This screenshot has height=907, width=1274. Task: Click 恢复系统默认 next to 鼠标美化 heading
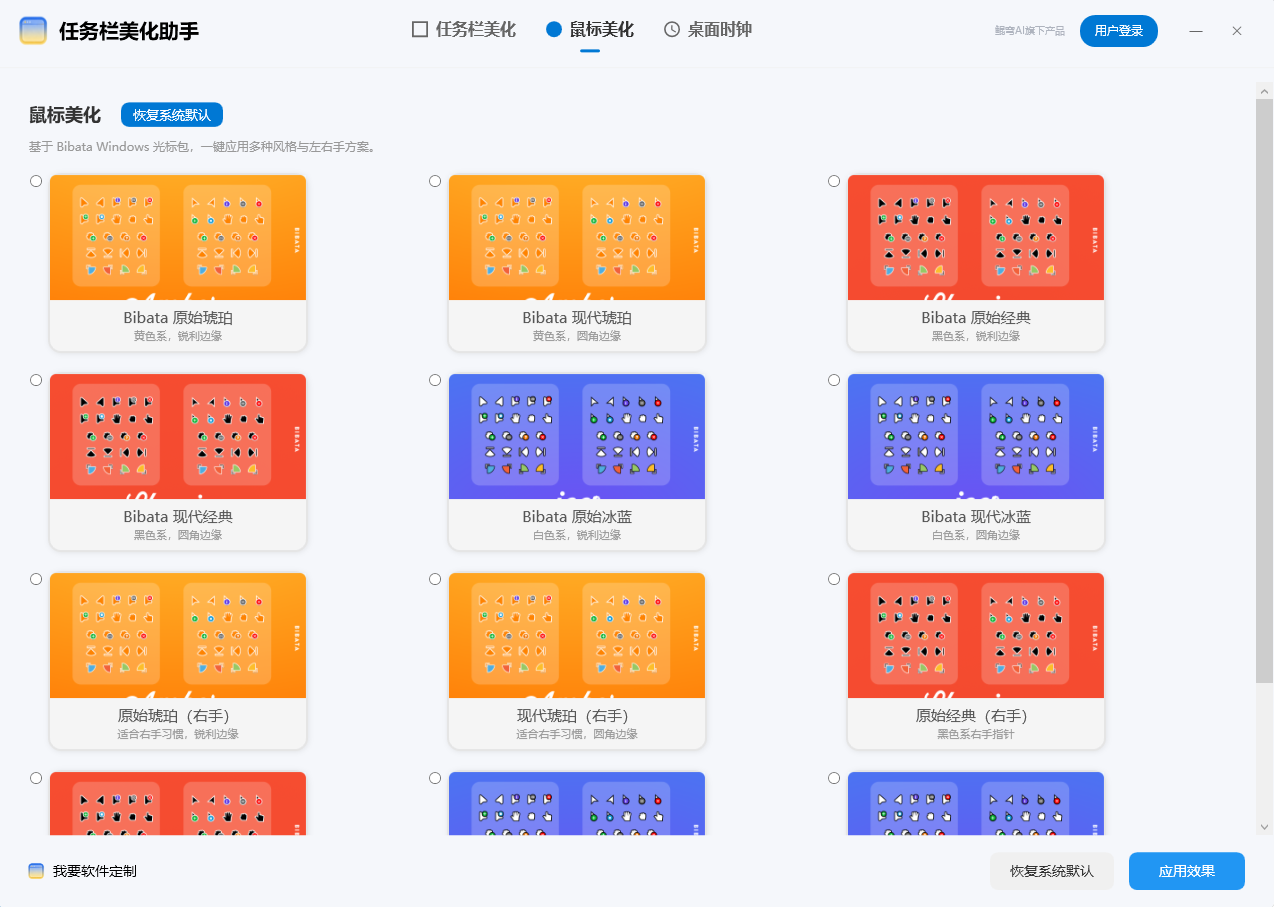click(x=171, y=115)
